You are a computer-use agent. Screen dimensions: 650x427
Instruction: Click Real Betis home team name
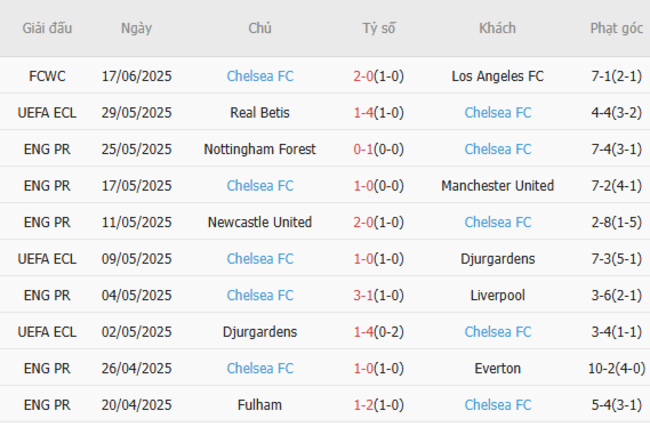[x=260, y=113]
